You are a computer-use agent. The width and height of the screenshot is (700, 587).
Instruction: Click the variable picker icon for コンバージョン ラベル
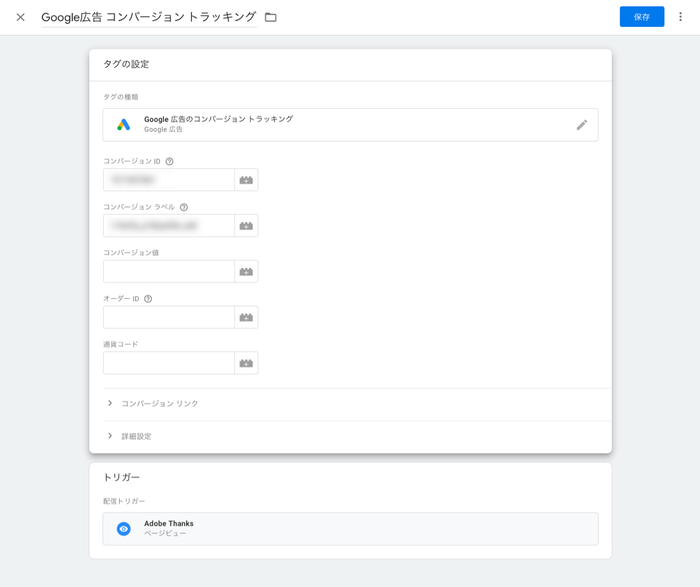pos(246,226)
